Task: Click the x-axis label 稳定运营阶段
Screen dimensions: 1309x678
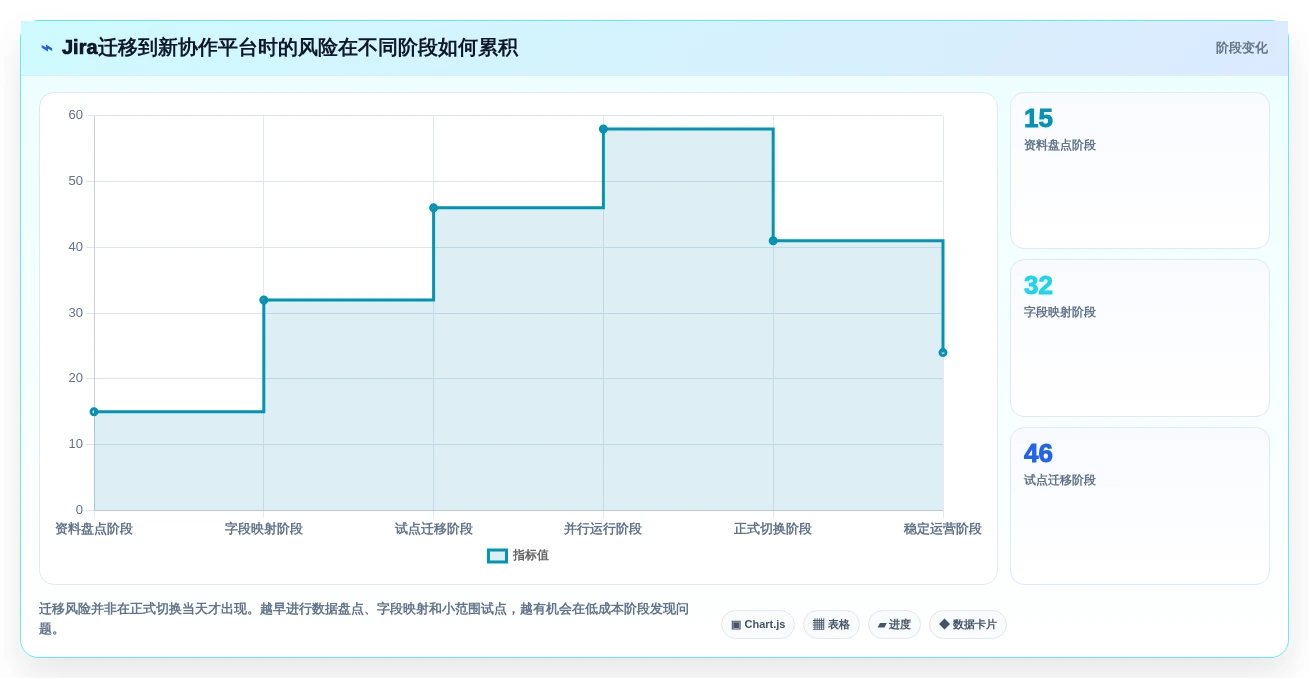Action: (943, 529)
